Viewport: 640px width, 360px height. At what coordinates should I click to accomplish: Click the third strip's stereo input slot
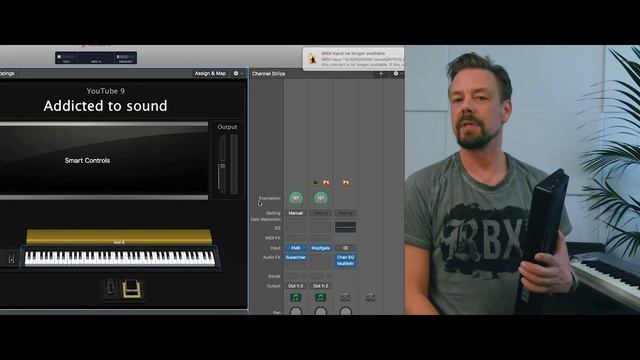345,248
